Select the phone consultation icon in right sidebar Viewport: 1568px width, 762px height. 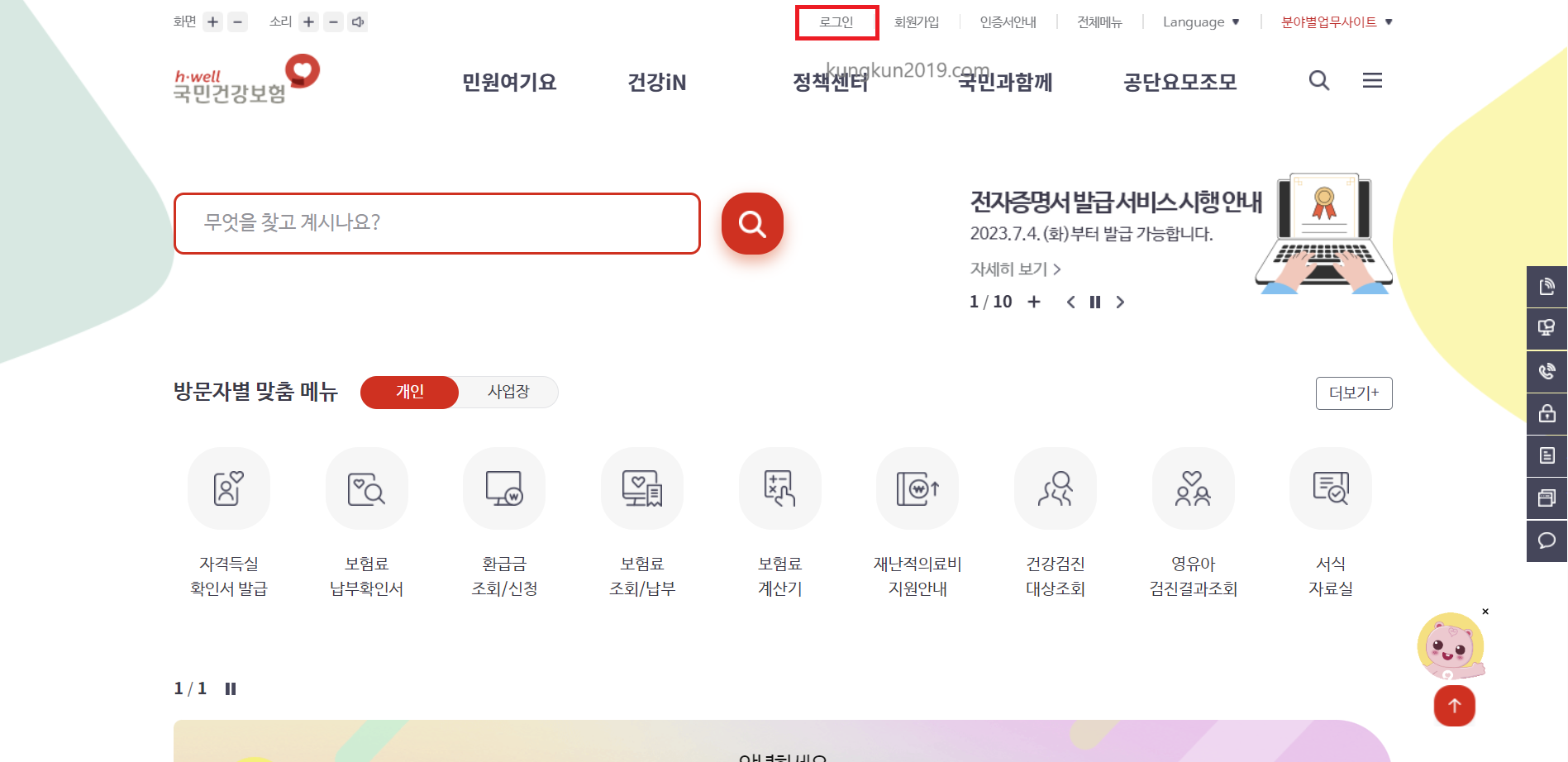pos(1547,371)
